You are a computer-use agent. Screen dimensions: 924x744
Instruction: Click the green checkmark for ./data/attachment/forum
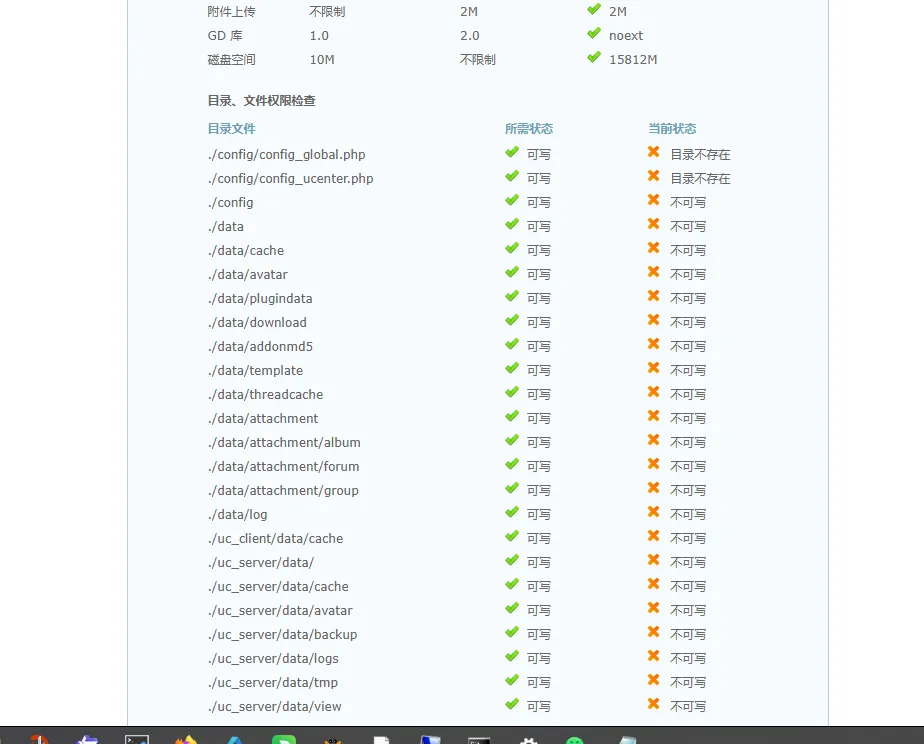tap(512, 464)
